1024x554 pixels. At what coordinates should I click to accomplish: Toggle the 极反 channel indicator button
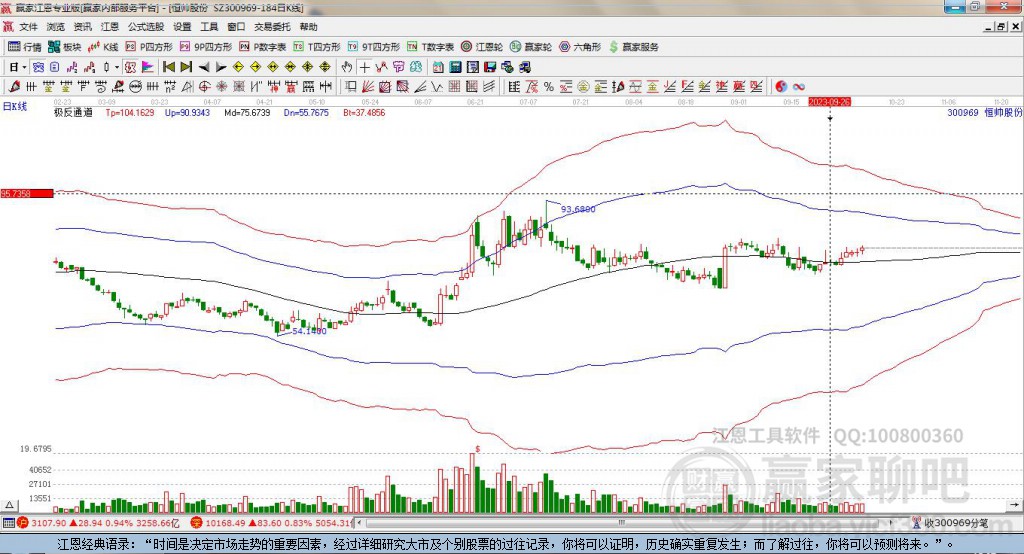coord(130,67)
